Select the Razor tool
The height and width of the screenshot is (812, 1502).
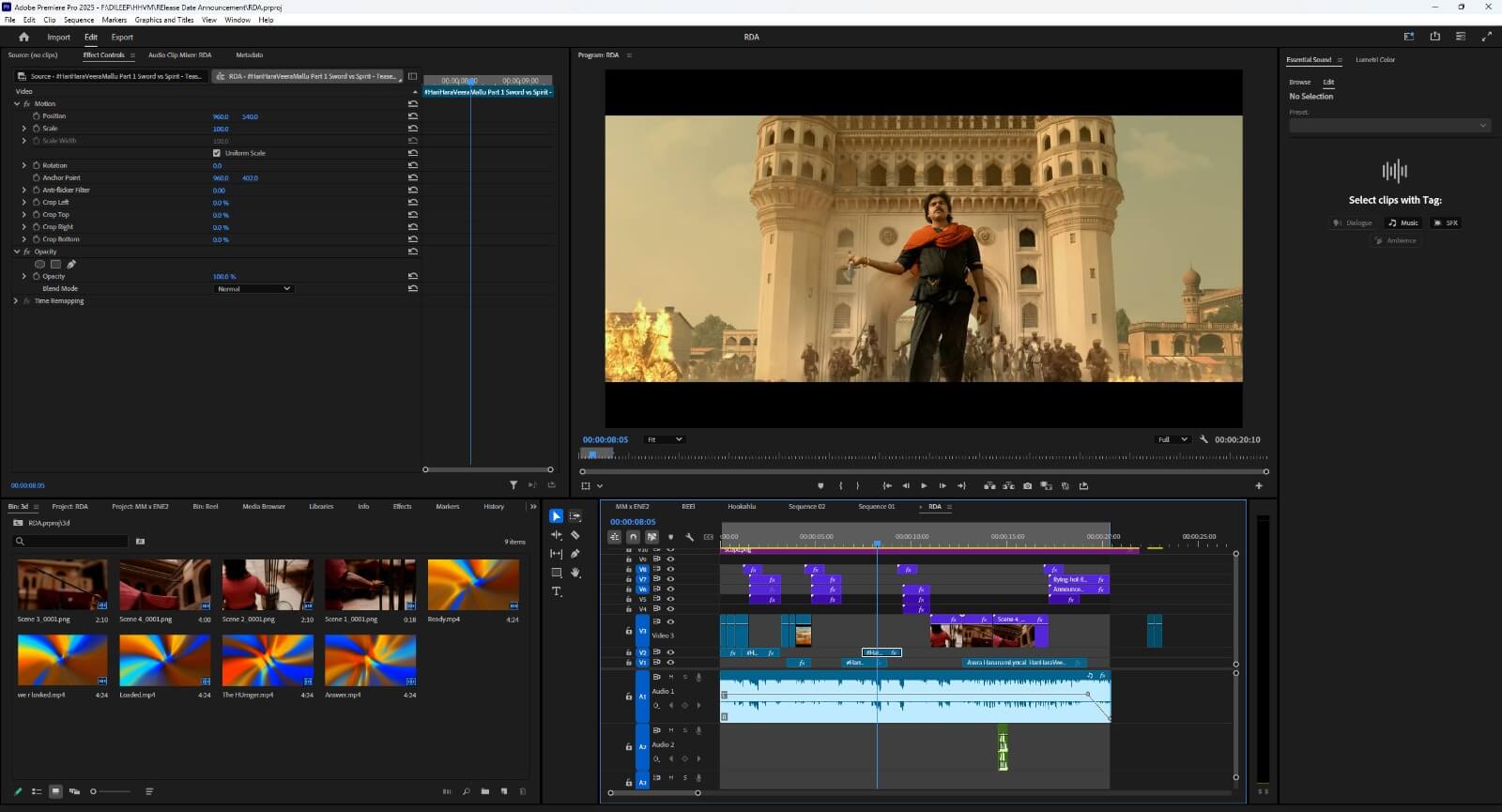coord(575,535)
